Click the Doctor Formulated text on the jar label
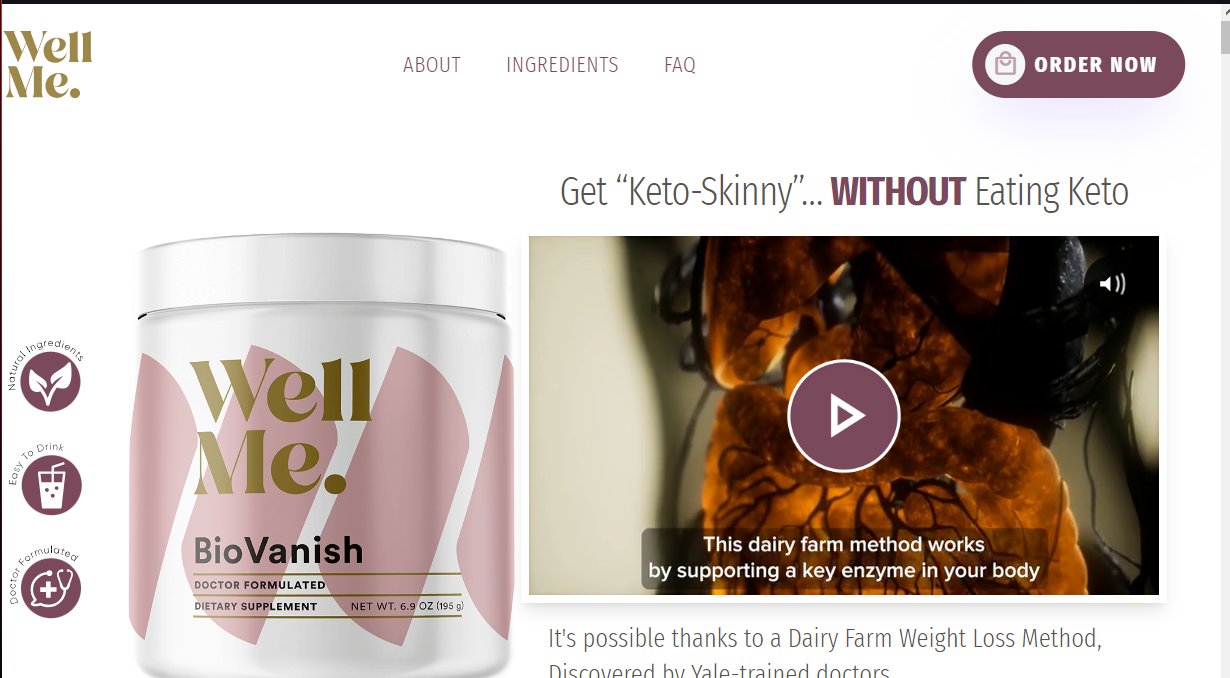 (x=260, y=585)
